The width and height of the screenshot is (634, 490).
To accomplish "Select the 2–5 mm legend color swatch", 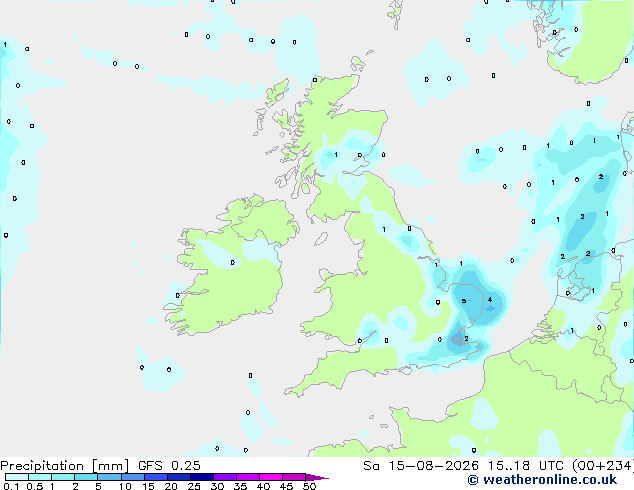I will [86, 477].
